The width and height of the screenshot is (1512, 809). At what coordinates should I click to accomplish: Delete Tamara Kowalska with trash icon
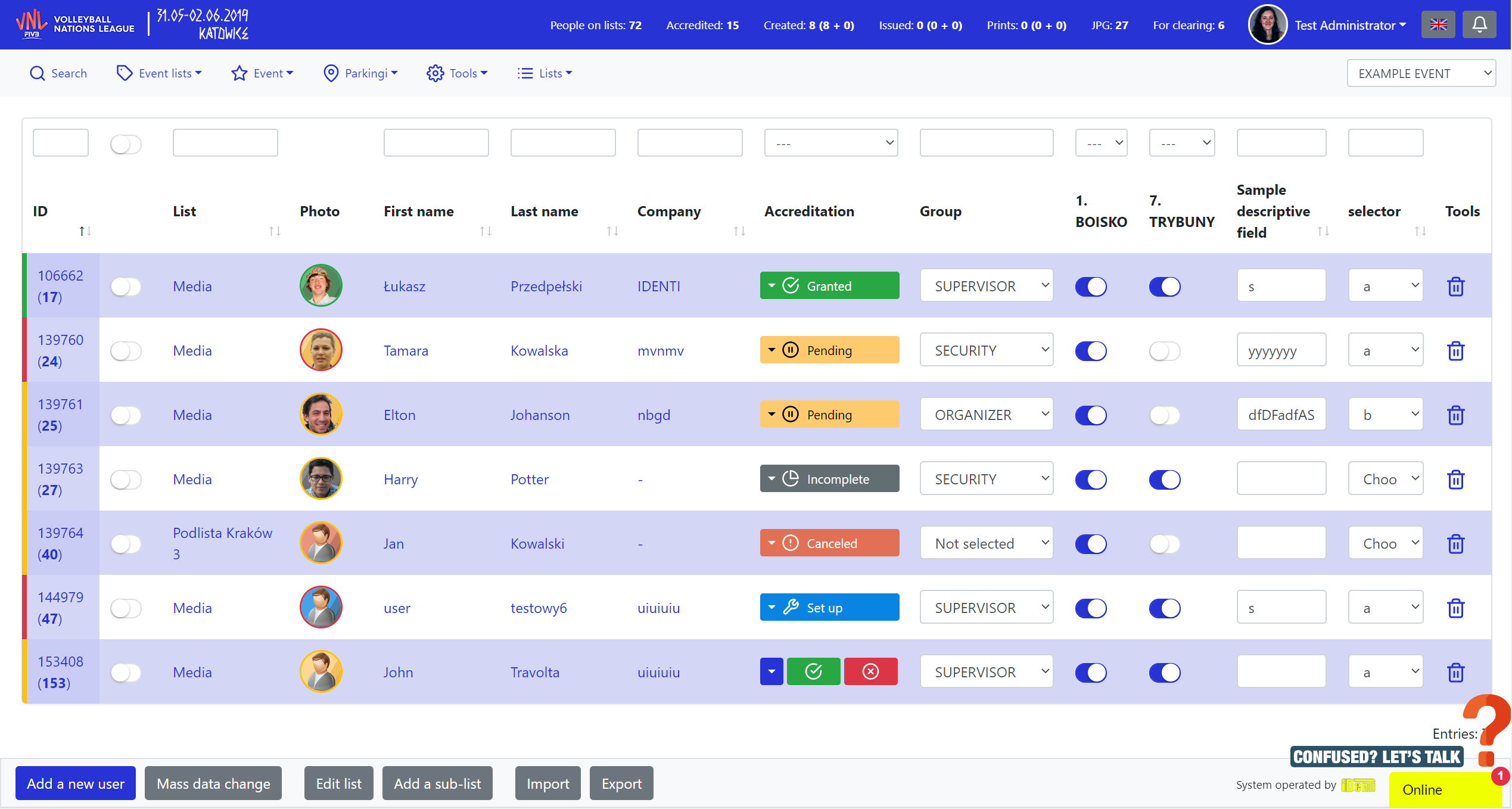tap(1456, 350)
